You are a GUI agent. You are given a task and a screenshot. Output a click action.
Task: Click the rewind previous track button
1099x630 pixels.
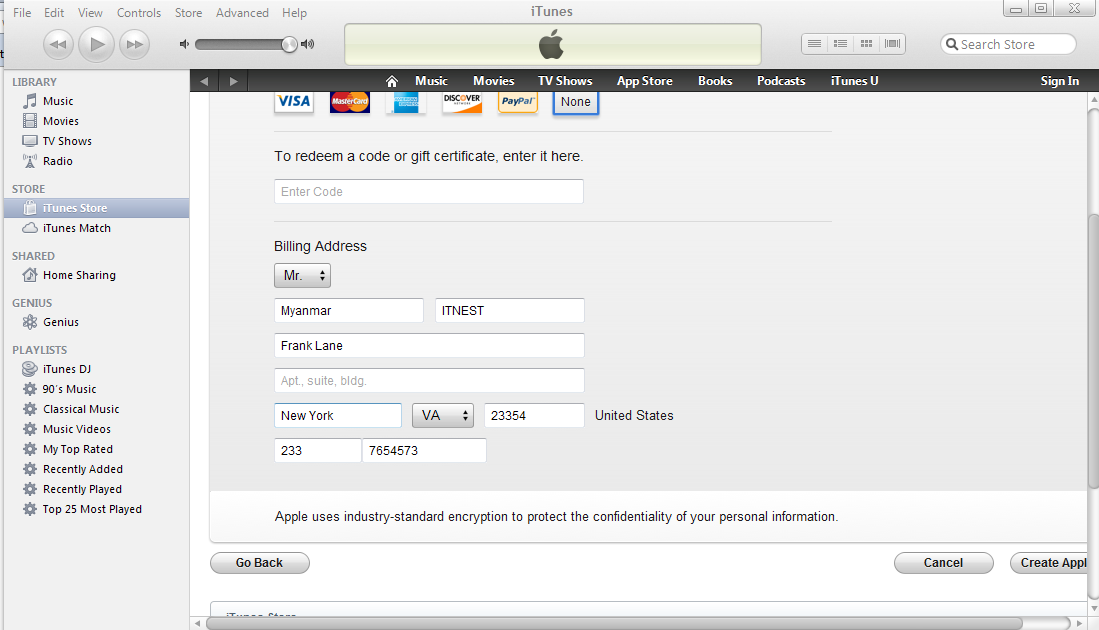(58, 45)
